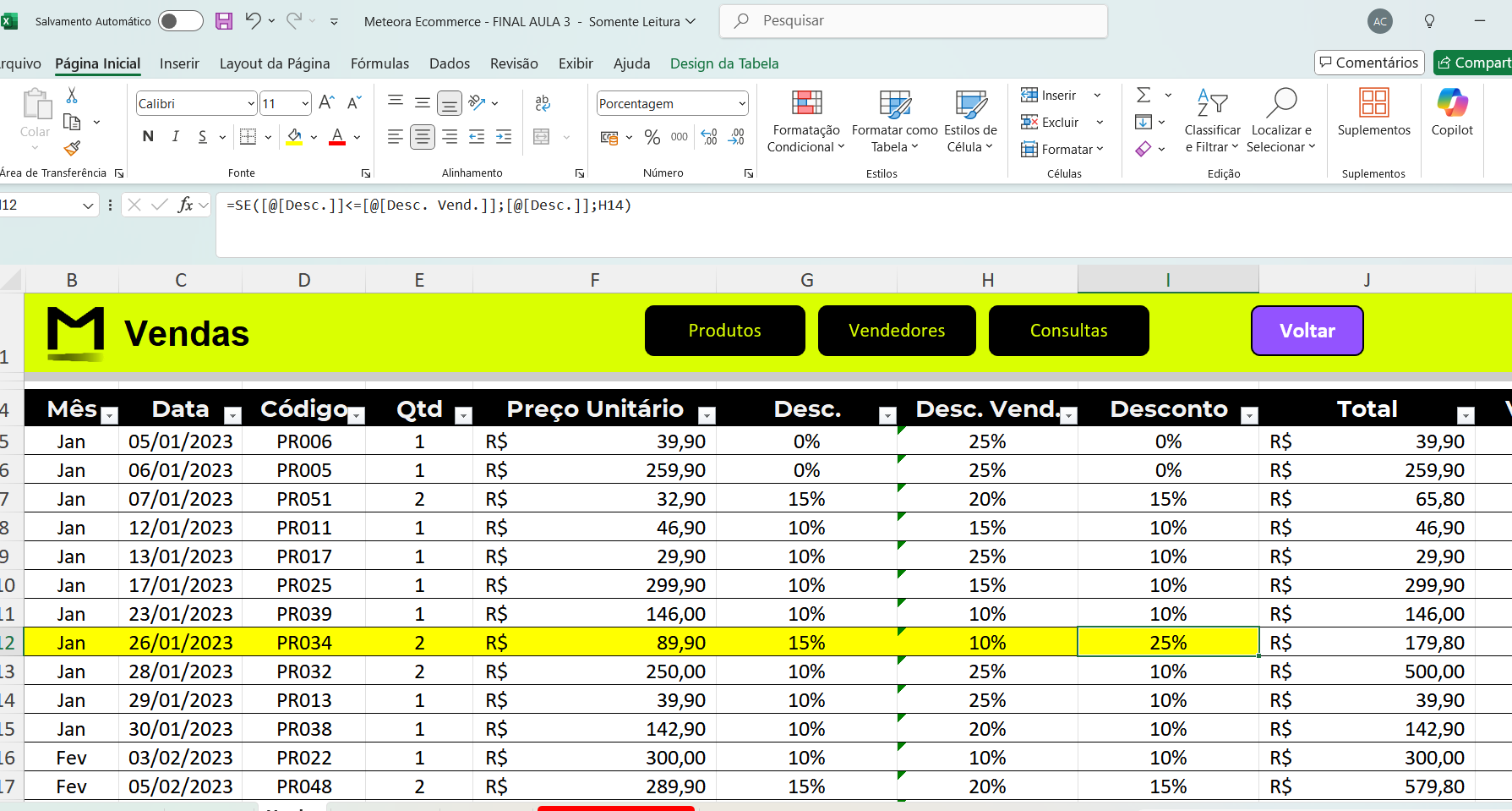Screen dimensions: 1512x811
Task: Open the Layout da Página tab
Action: click(x=275, y=63)
